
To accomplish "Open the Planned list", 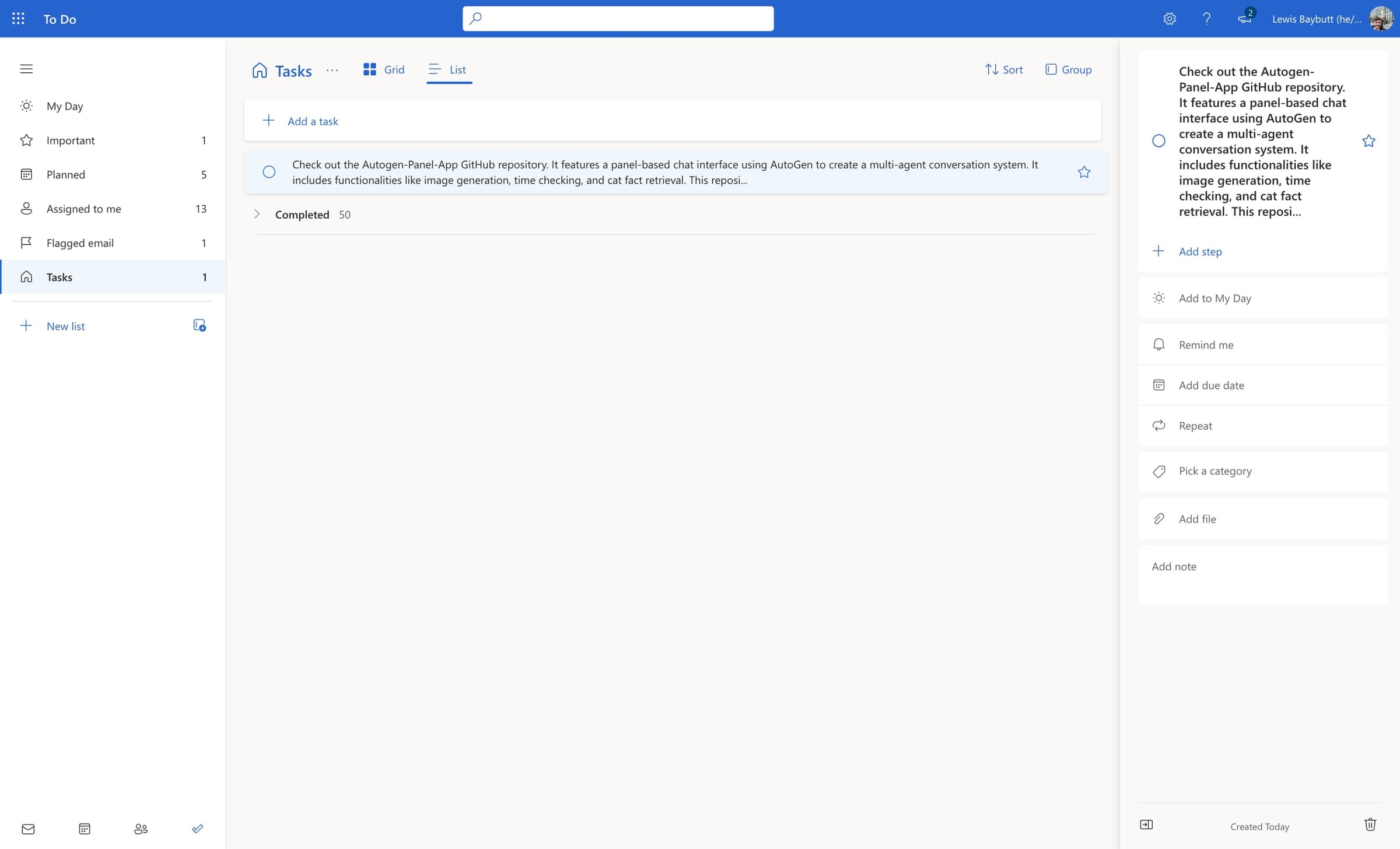I will pyautogui.click(x=66, y=174).
